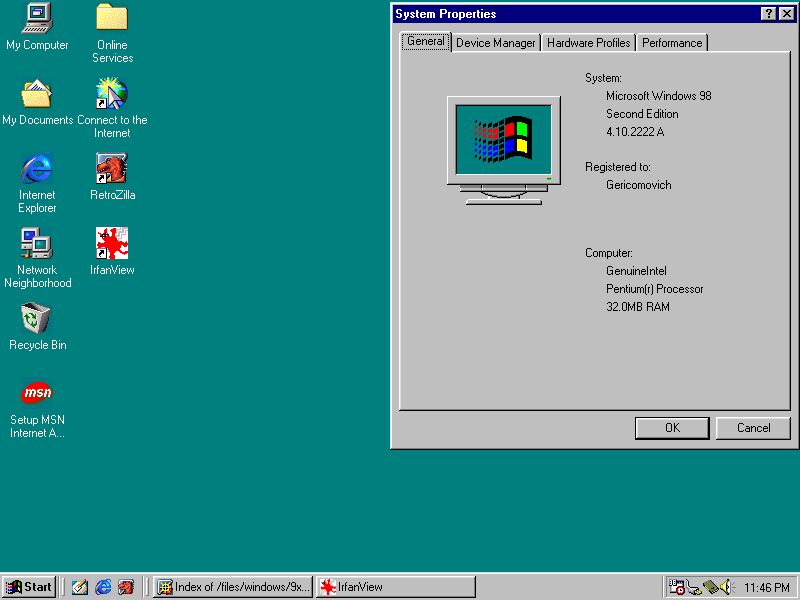Viewport: 800px width, 600px height.
Task: Click the 'Second Edition' text
Action: 642,114
